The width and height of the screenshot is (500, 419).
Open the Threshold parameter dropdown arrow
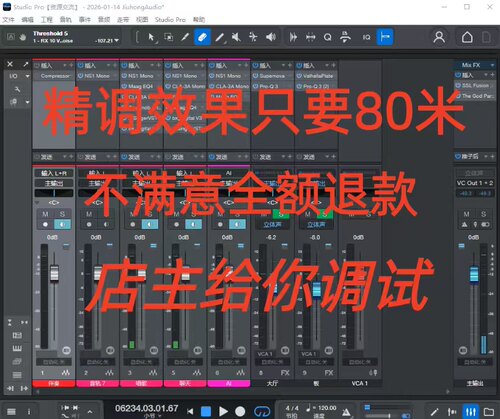[116, 41]
